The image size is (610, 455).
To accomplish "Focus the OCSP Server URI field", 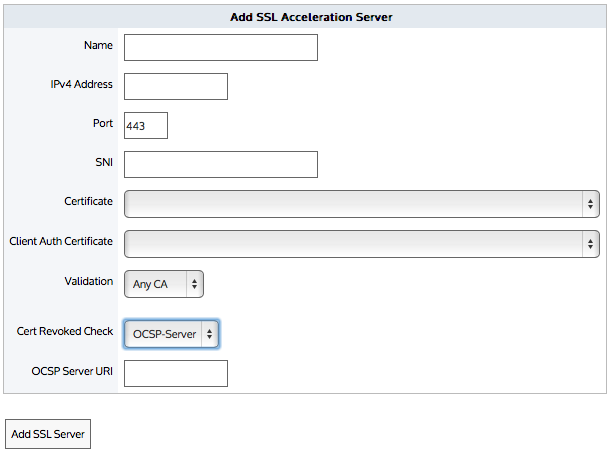I will [x=176, y=373].
